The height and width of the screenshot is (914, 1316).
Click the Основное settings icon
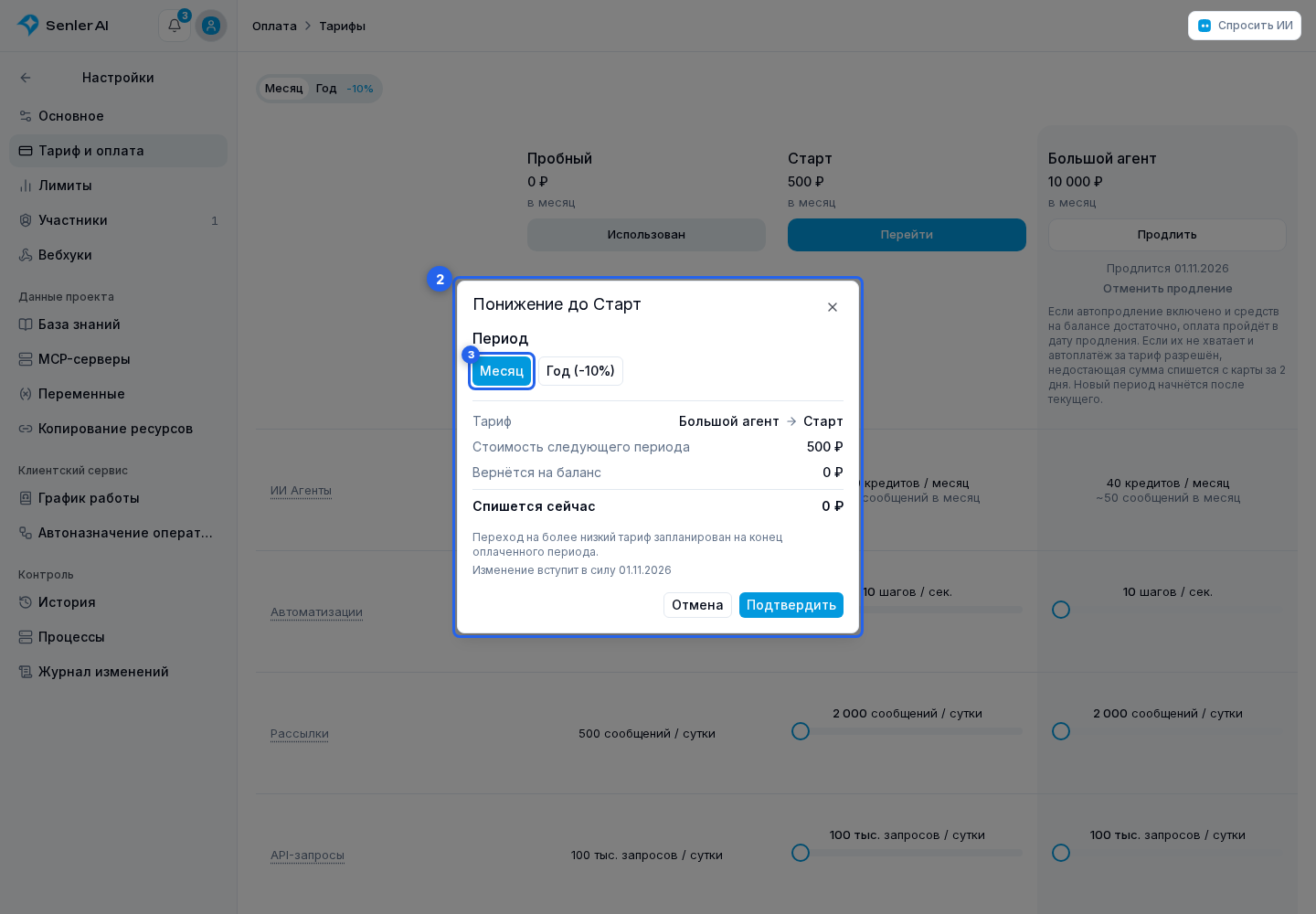26,116
